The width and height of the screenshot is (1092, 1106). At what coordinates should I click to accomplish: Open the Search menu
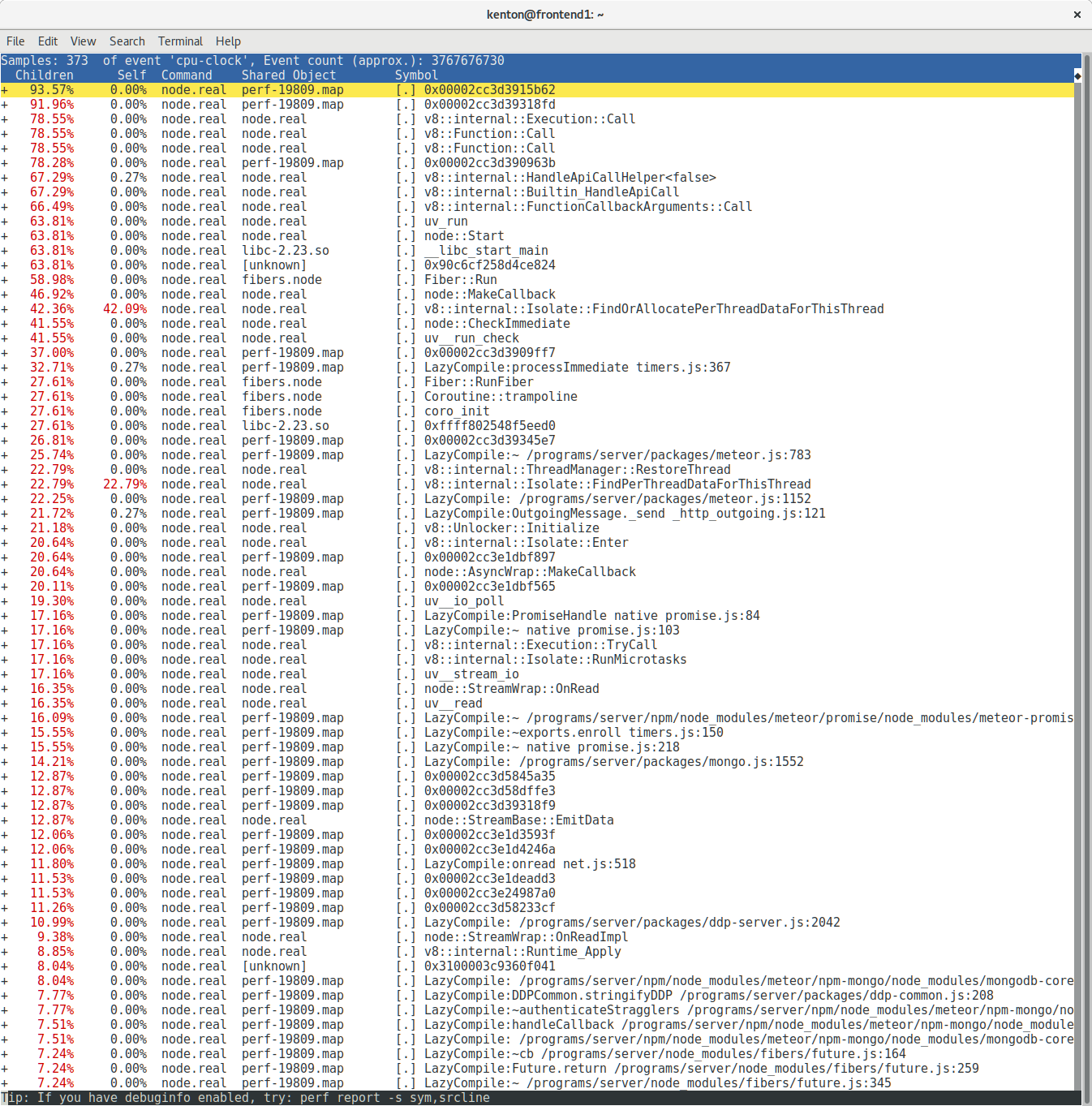click(x=127, y=41)
